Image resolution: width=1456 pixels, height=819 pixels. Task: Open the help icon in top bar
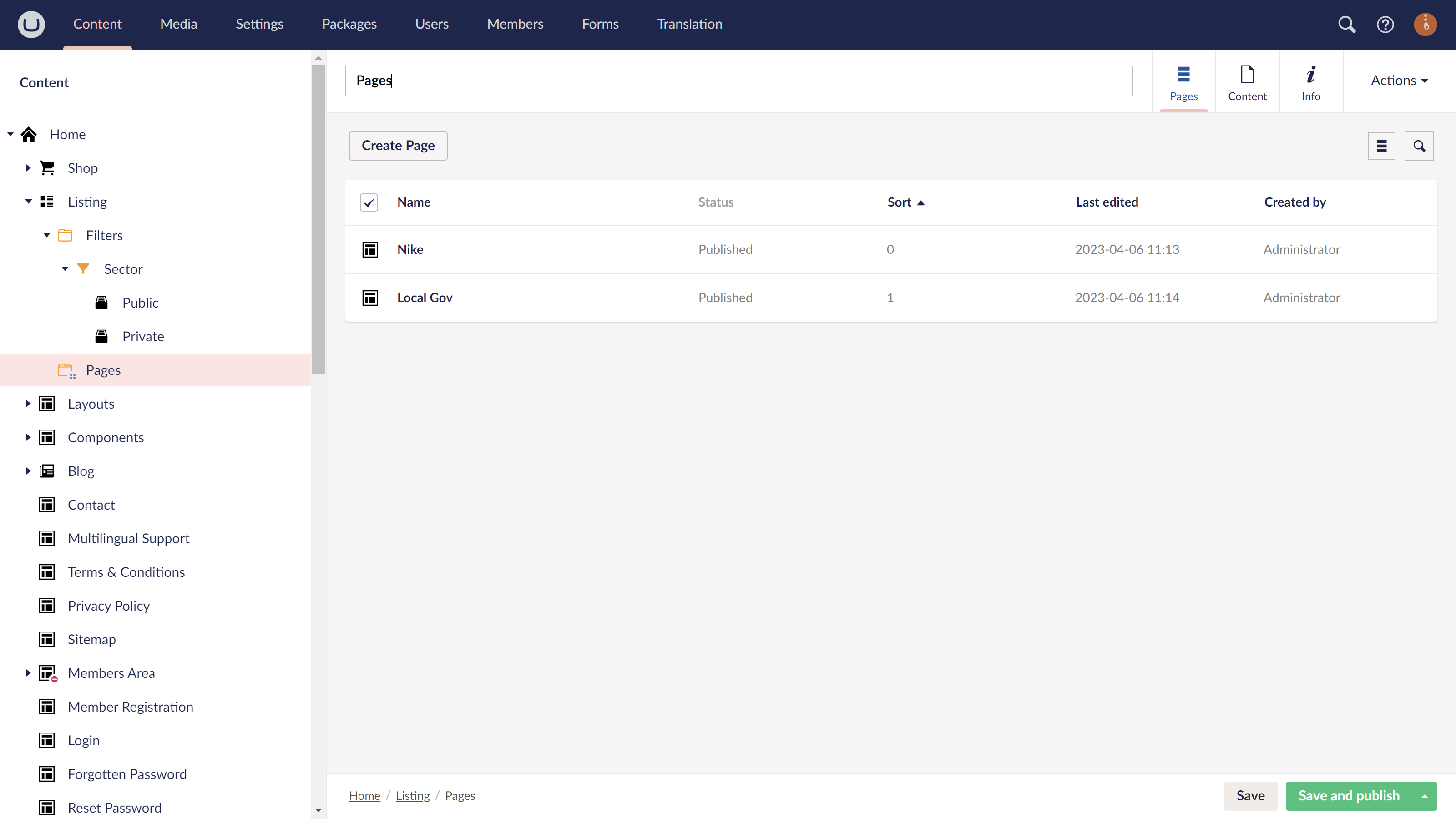1385,24
